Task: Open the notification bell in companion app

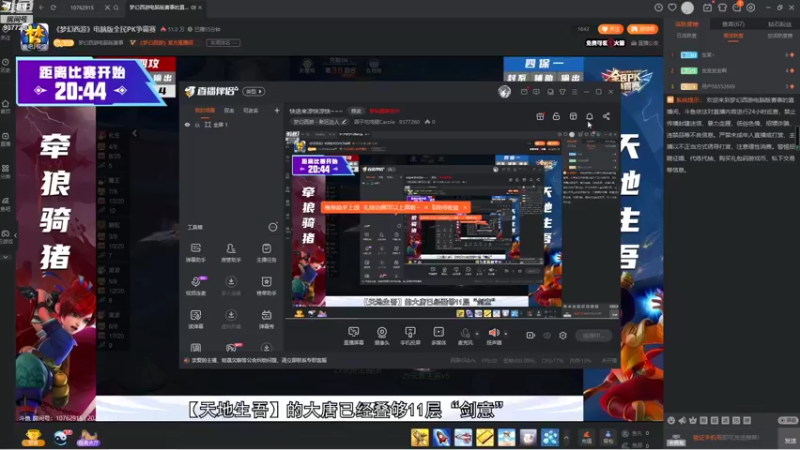Action: (x=589, y=116)
